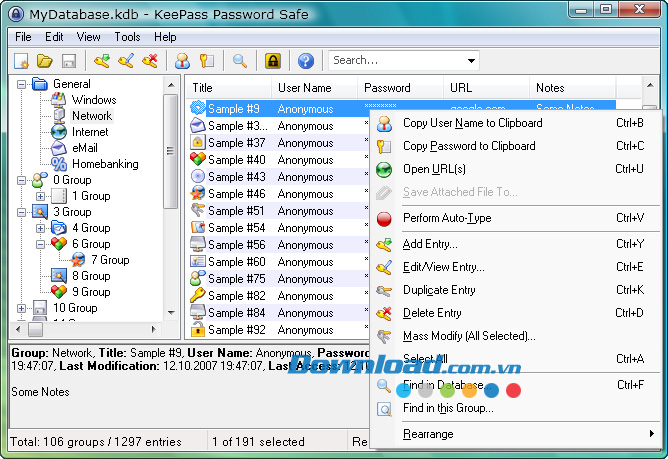The image size is (668, 459).
Task: Collapse the 6 Group tree node
Action: (x=40, y=244)
